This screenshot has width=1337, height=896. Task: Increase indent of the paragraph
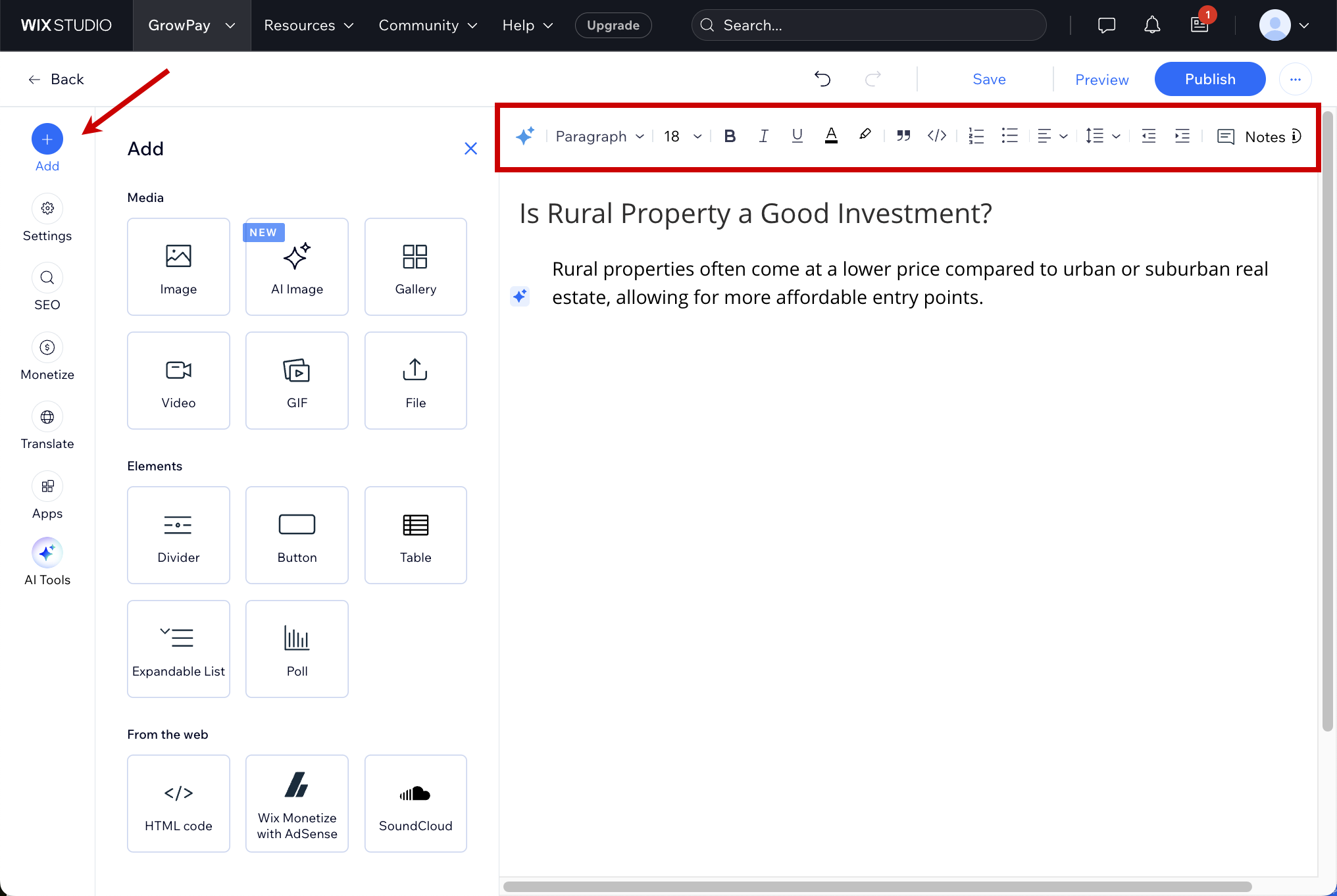(1182, 136)
